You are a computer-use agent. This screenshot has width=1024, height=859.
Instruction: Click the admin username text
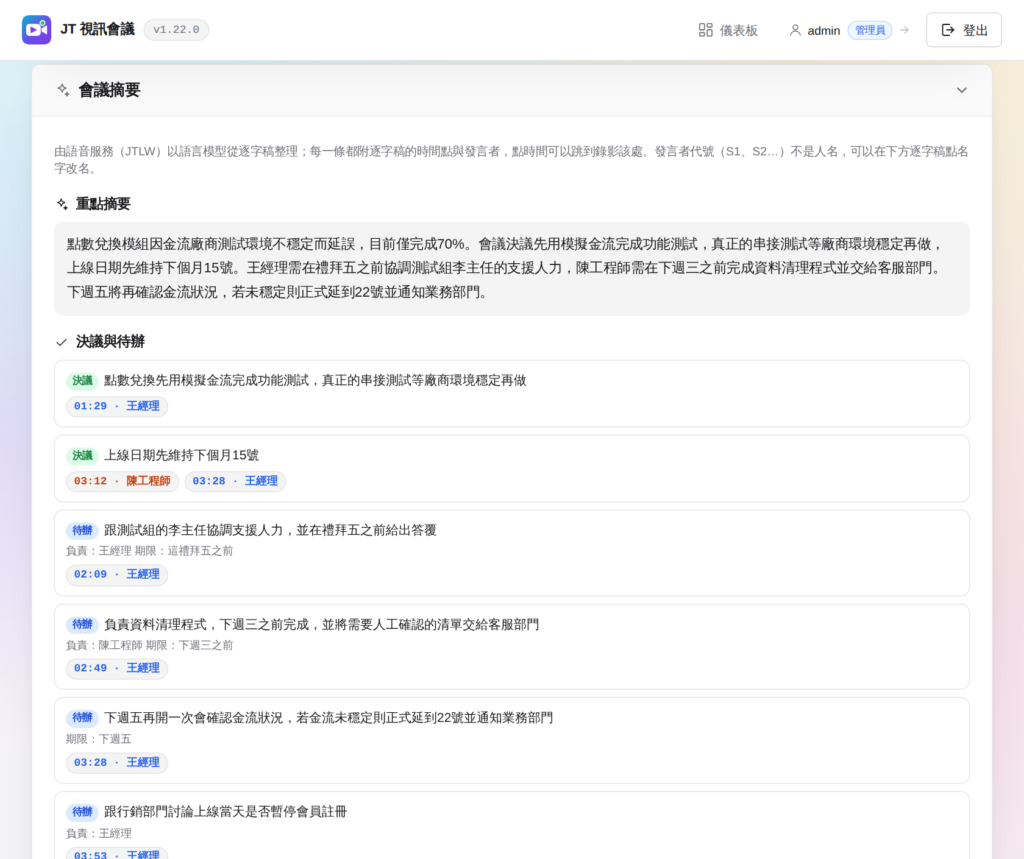click(x=824, y=31)
